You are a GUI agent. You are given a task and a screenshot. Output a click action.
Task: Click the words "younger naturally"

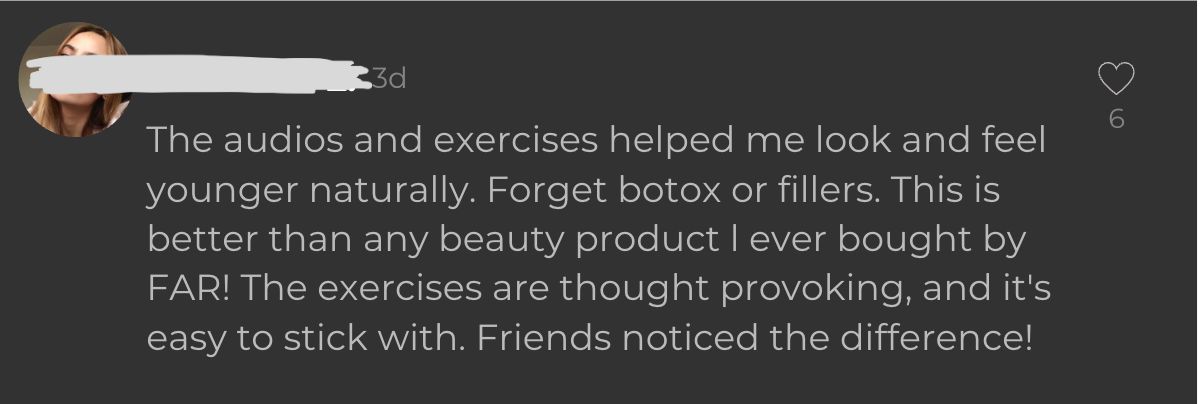299,190
